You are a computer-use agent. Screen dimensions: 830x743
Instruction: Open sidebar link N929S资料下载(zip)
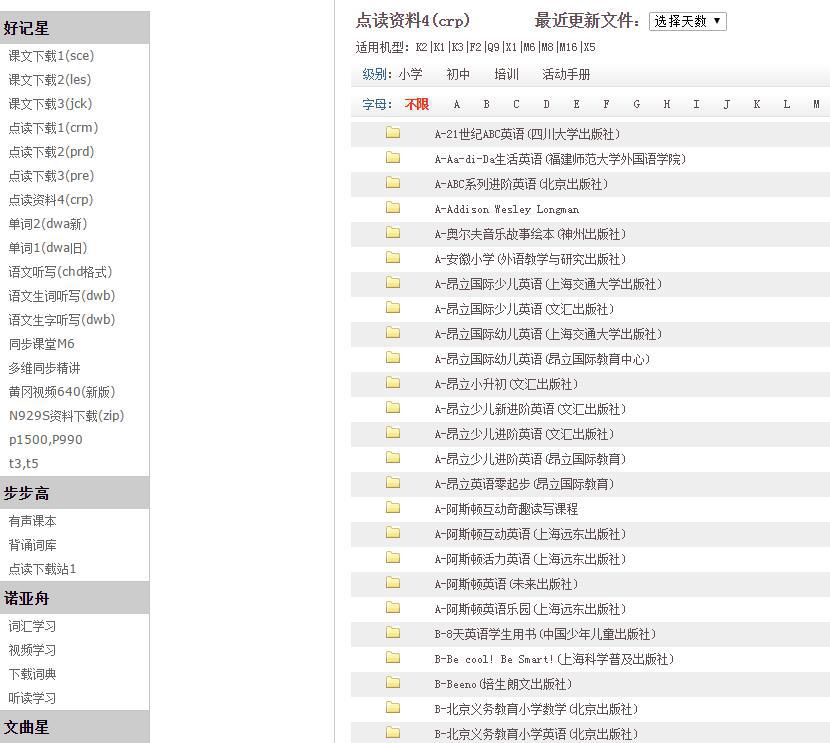67,416
